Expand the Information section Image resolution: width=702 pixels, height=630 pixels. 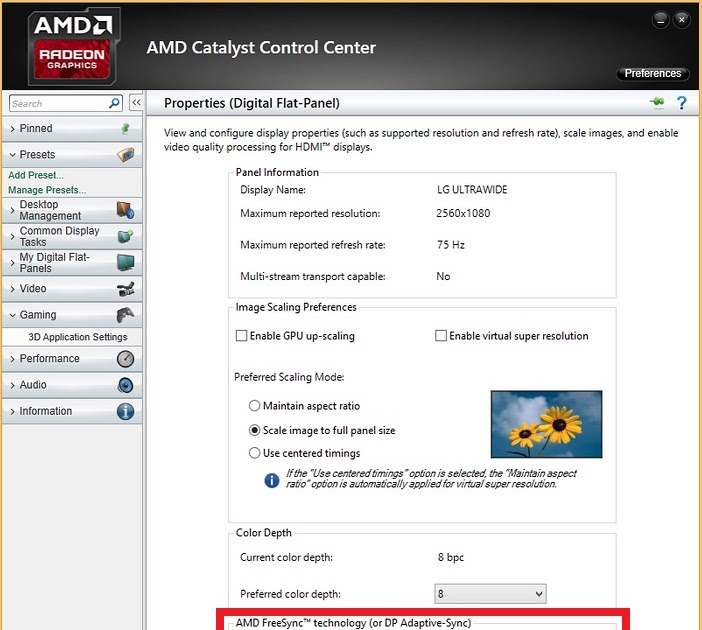click(x=13, y=411)
